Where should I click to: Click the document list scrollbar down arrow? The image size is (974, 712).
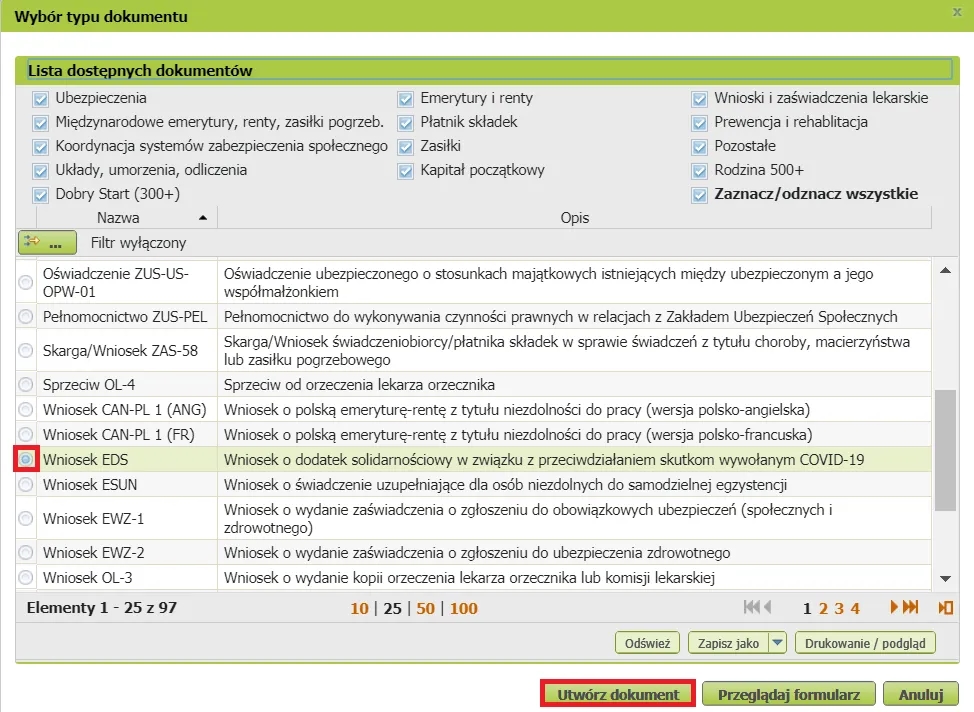[945, 578]
